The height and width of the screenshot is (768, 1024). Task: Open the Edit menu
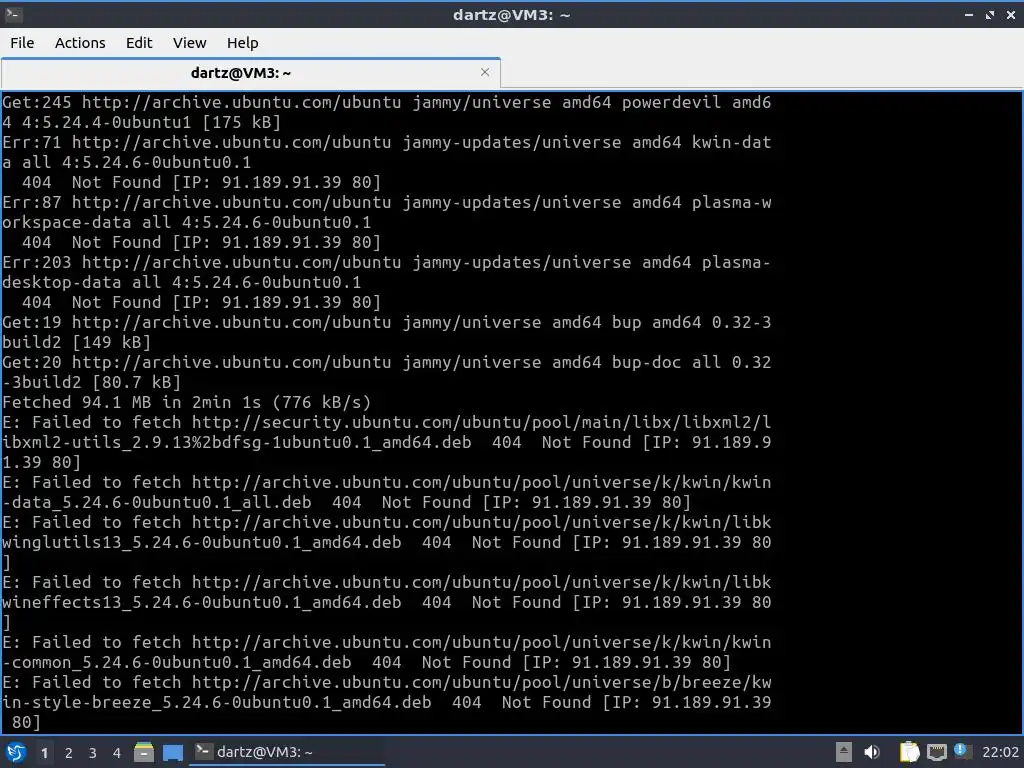tap(138, 43)
